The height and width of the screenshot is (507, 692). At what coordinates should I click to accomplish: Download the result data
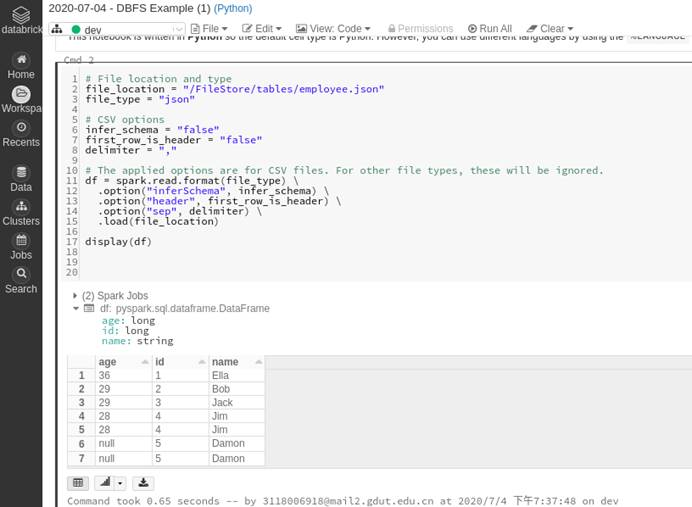[143, 483]
